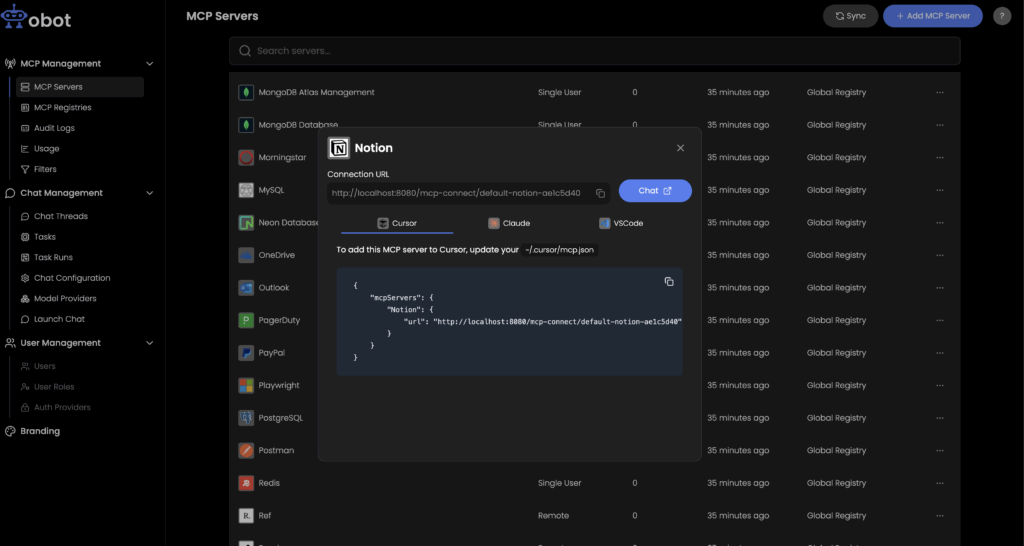Click the MongoDB Atlas Management leaf icon

pos(246,93)
